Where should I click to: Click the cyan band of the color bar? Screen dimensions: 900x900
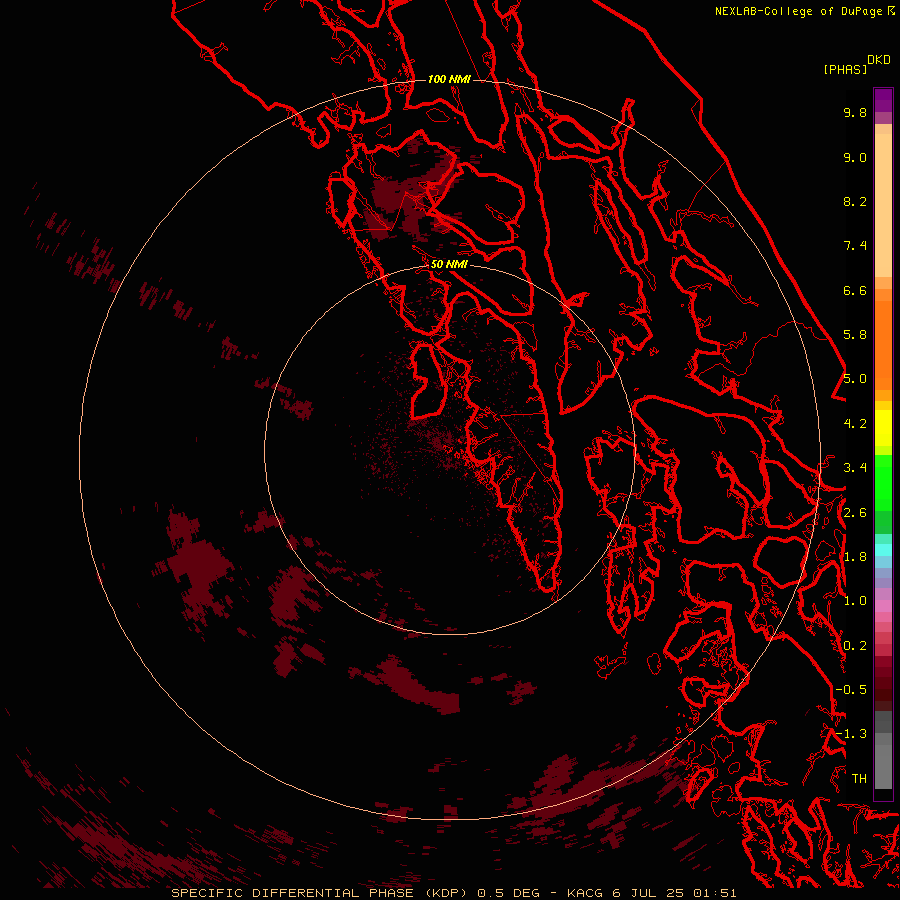883,550
